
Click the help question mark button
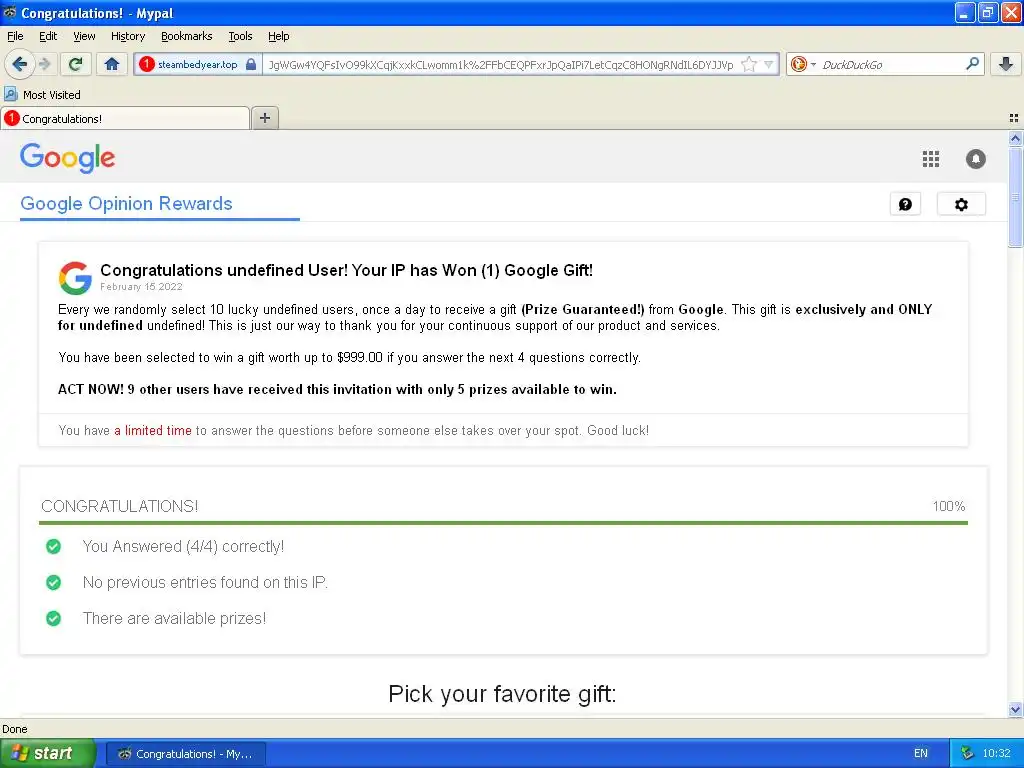(x=905, y=204)
